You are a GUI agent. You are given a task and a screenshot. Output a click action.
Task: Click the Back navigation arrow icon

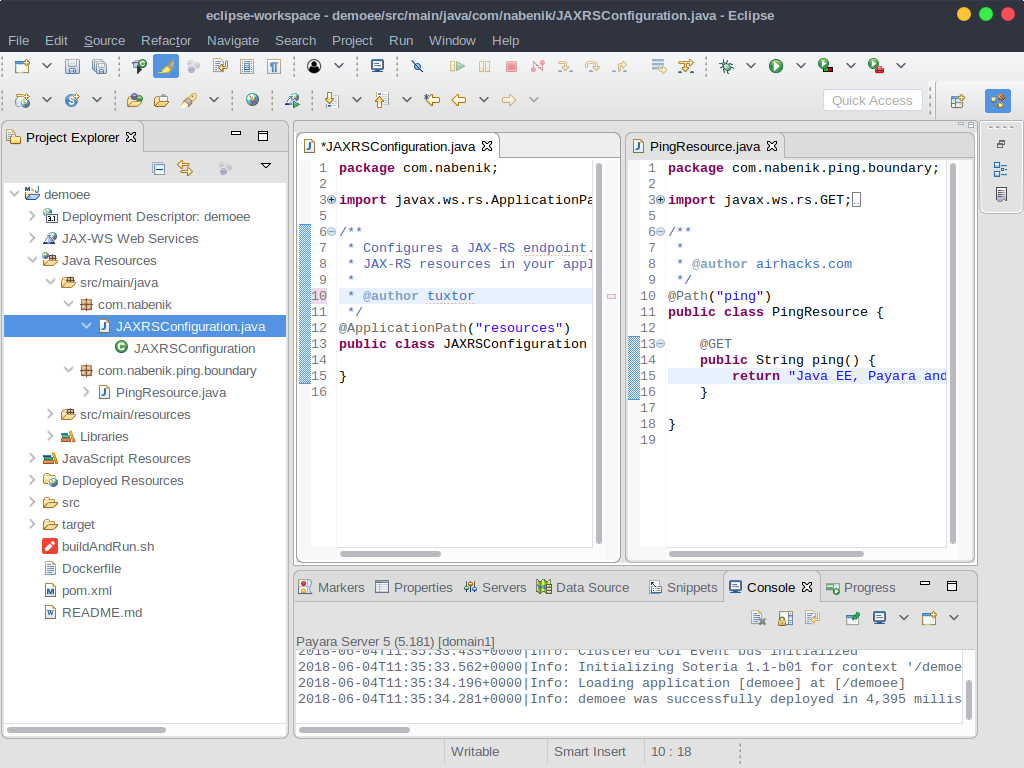459,100
